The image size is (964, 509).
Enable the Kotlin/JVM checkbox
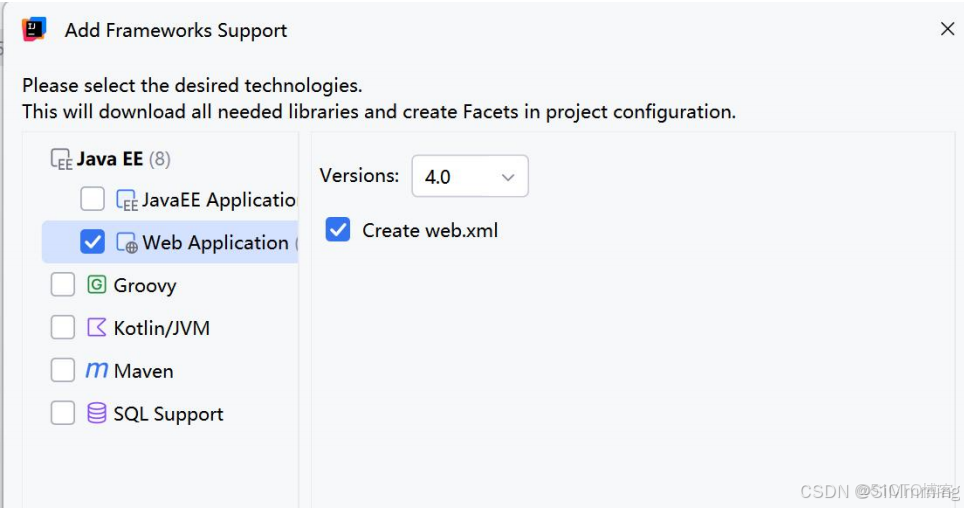[x=63, y=328]
